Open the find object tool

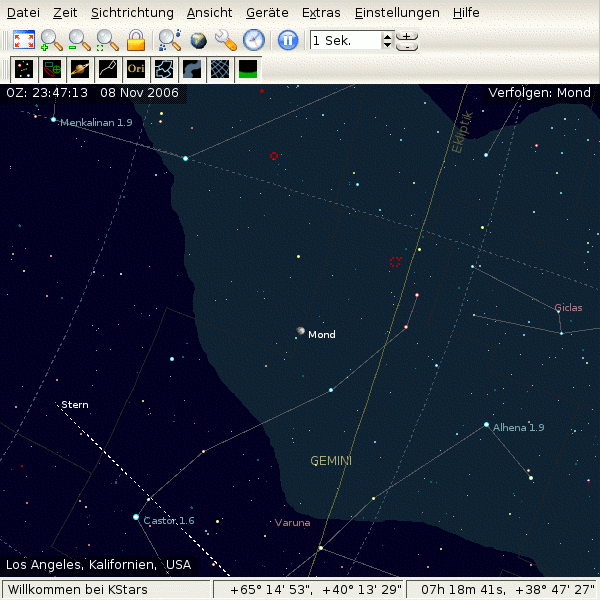[170, 40]
